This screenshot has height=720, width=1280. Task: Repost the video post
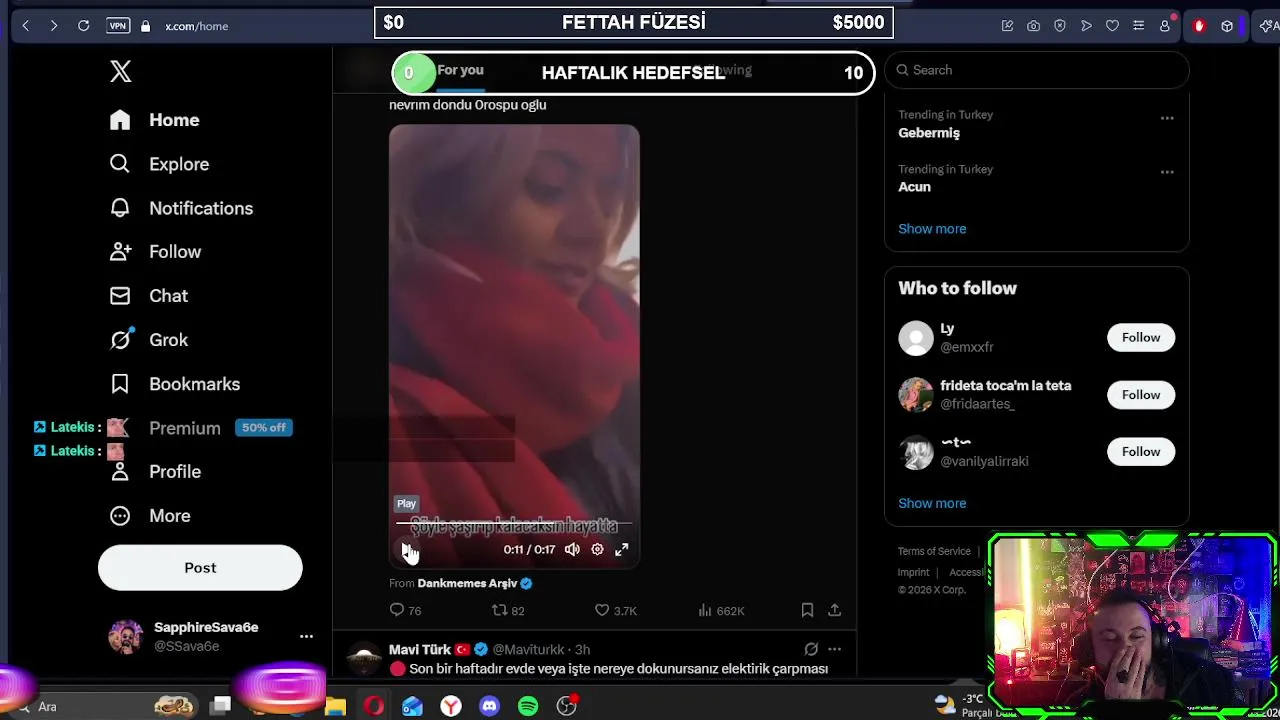[507, 610]
